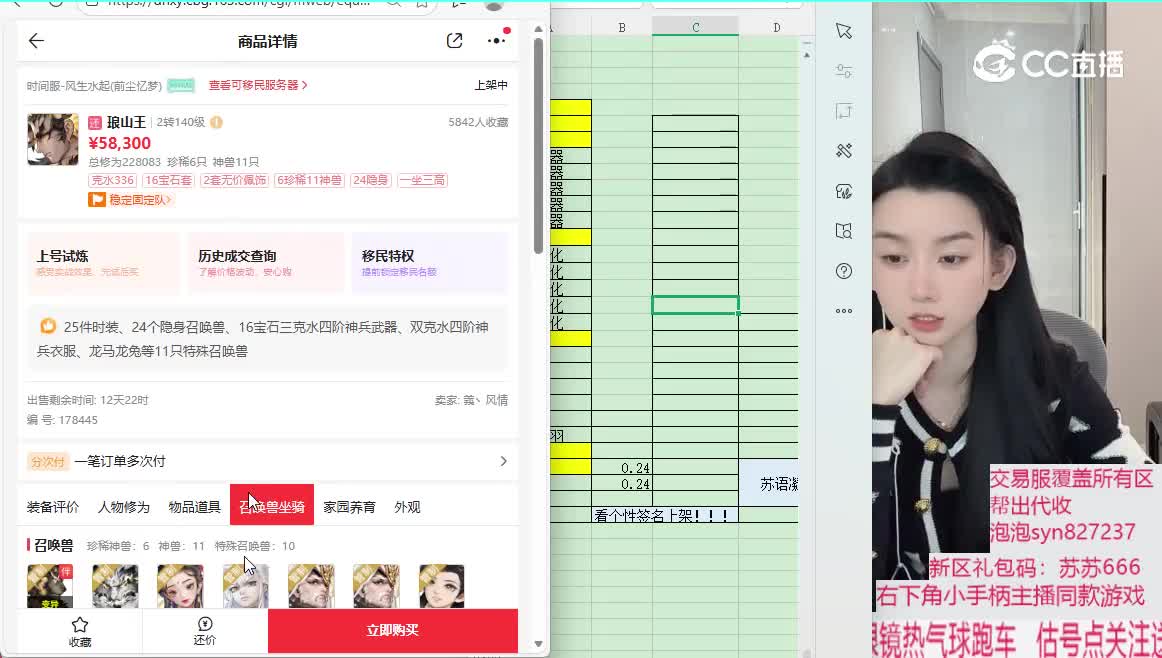Image resolution: width=1162 pixels, height=658 pixels.
Task: Open 查看可移民服务器 link
Action: [x=258, y=85]
